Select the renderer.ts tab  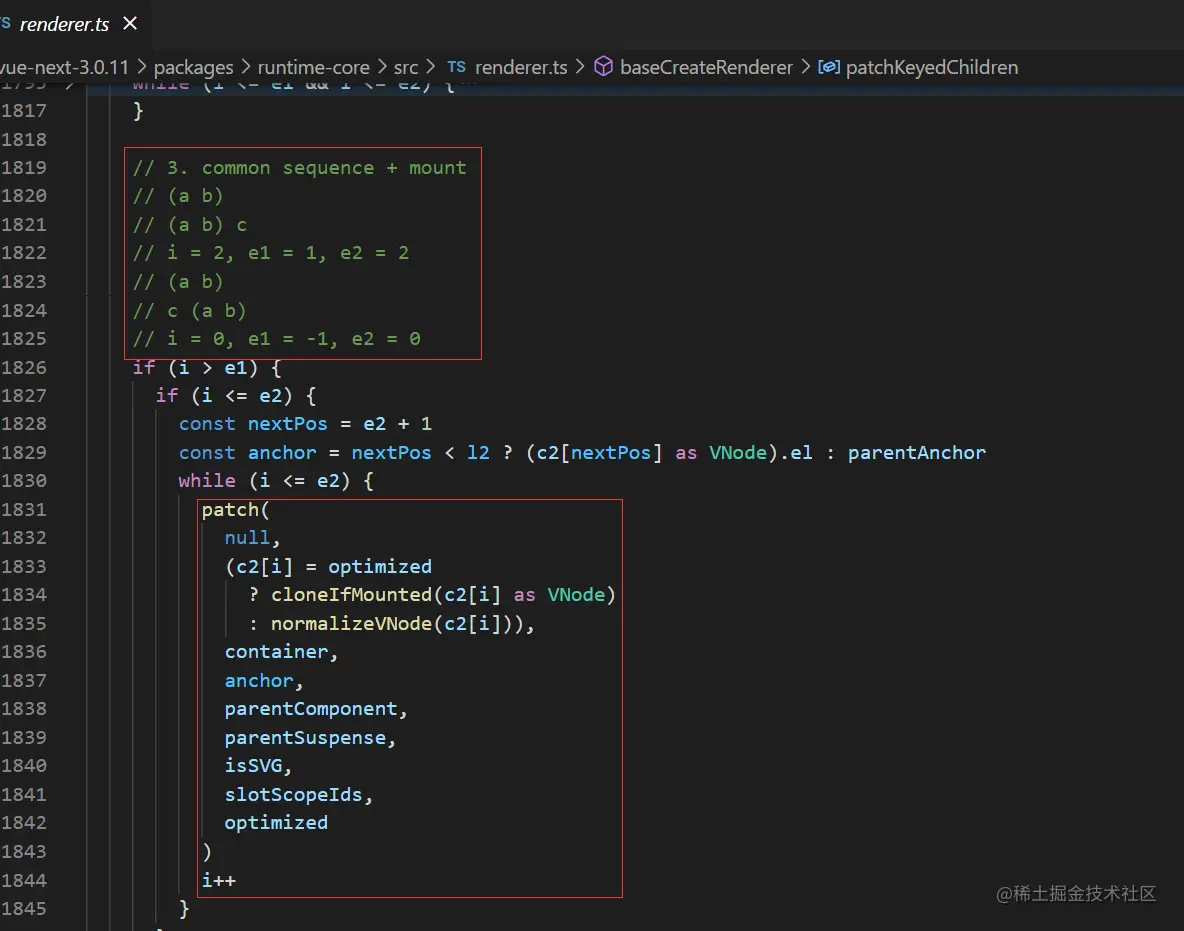tap(64, 24)
